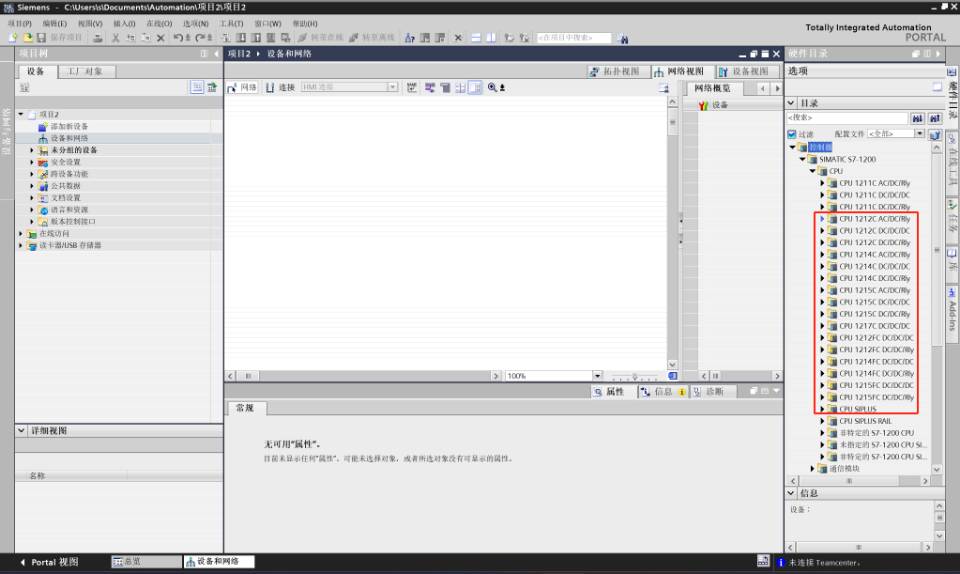Start the binoculars search in project

(x=623, y=39)
